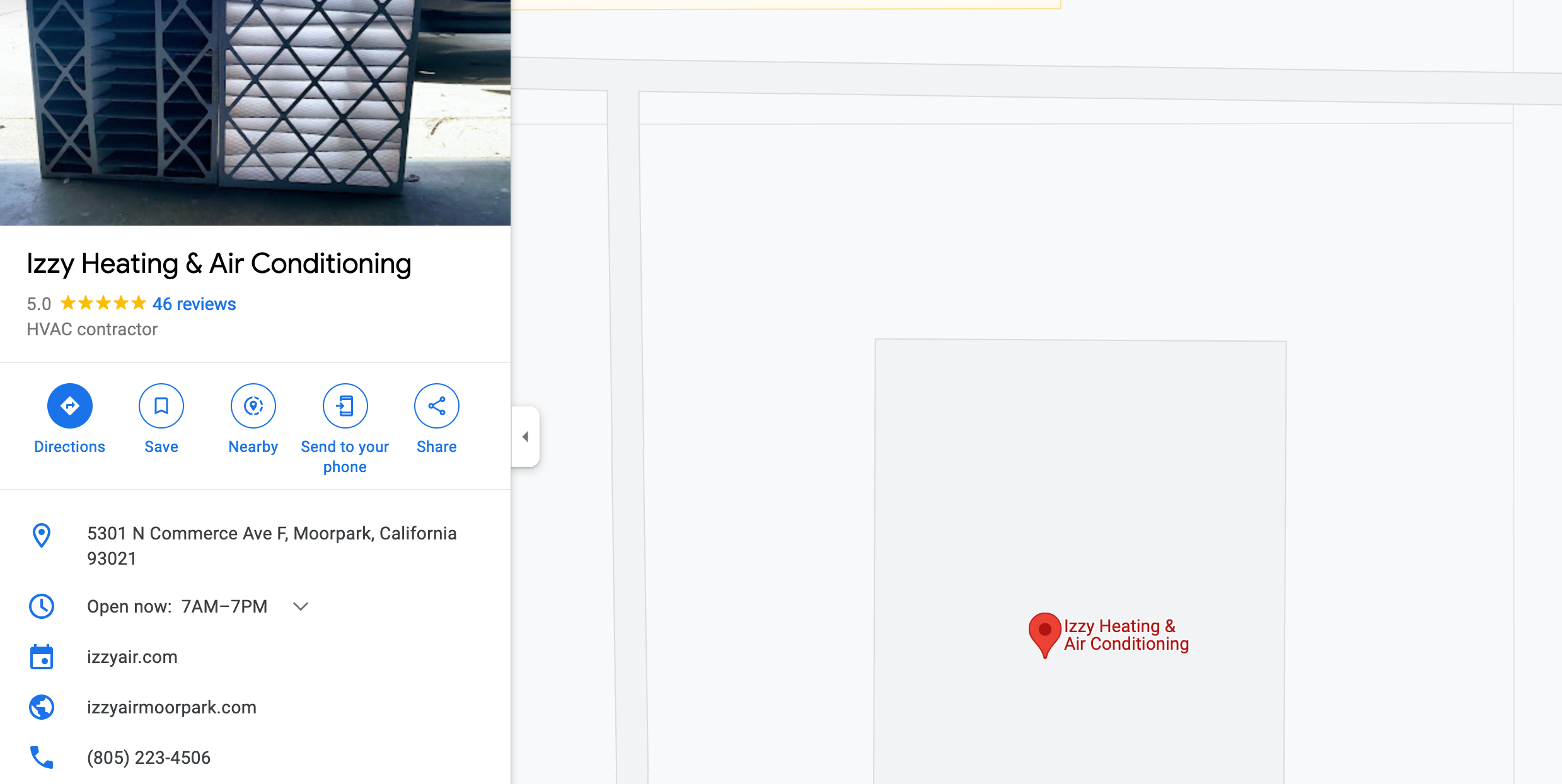Click the Nearby text label
Viewport: 1562px width, 784px height.
coord(253,447)
